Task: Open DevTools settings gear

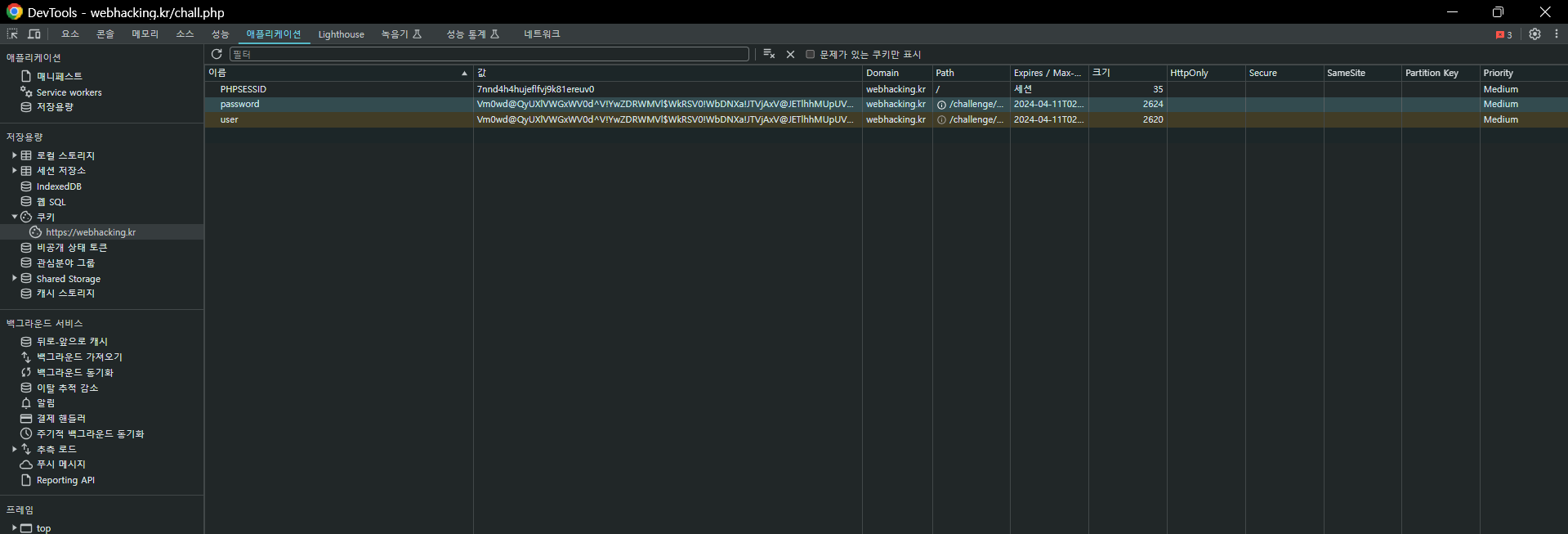Action: pos(1534,34)
